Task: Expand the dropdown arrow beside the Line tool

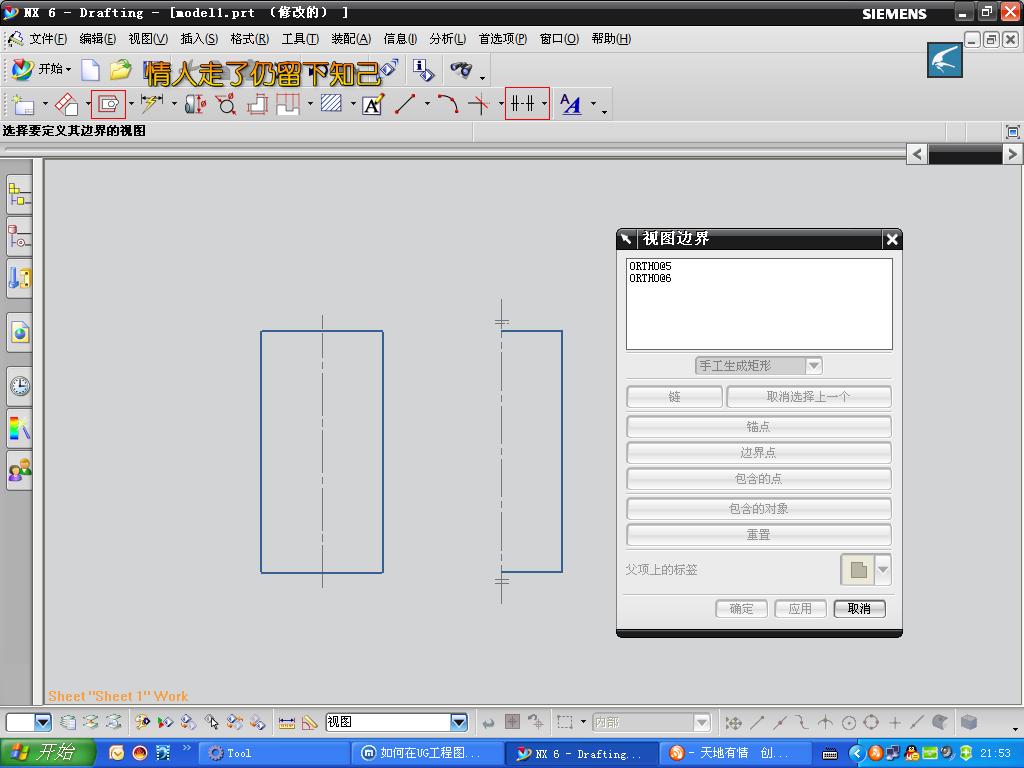Action: click(427, 104)
